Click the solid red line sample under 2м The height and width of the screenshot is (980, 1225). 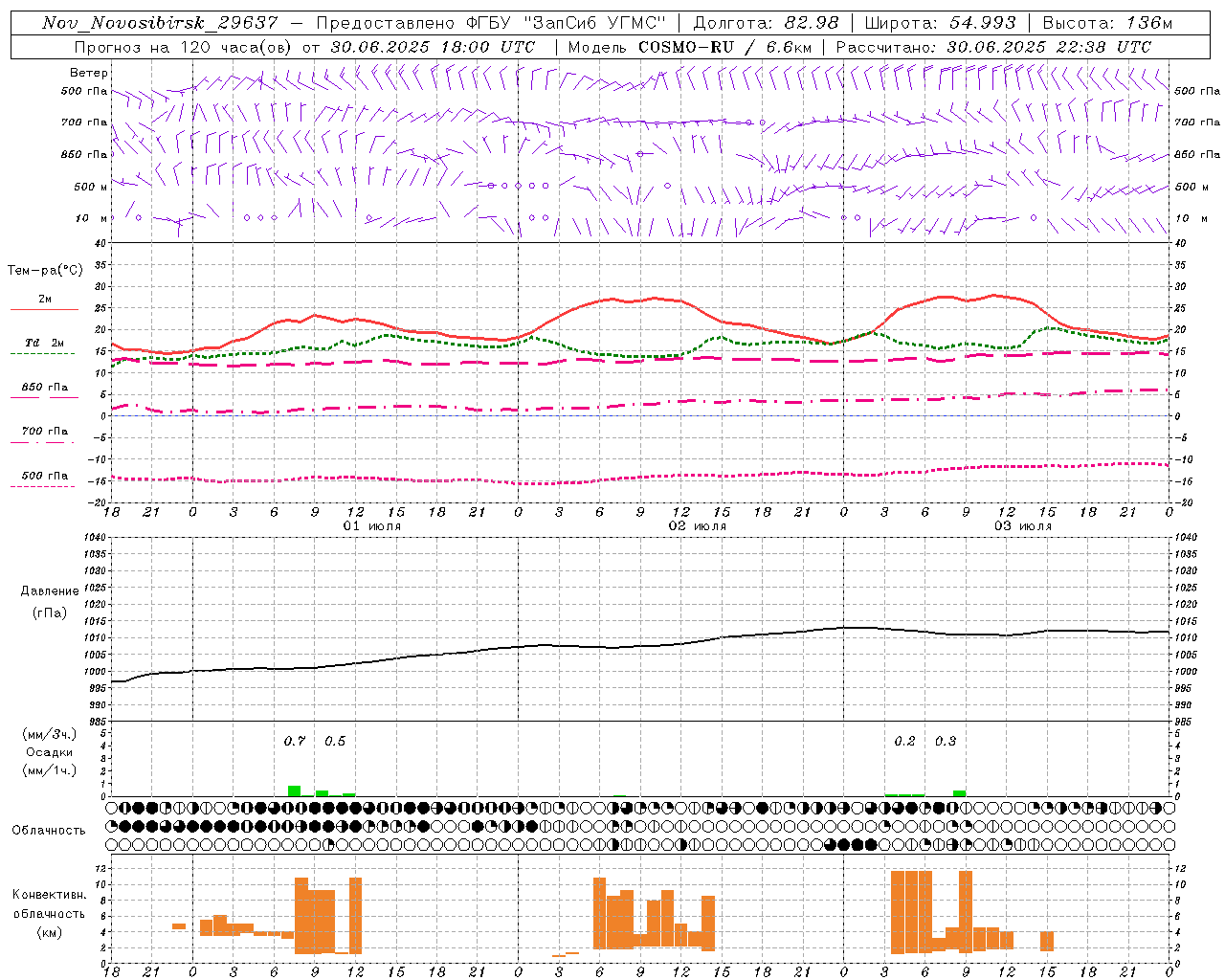(x=44, y=309)
